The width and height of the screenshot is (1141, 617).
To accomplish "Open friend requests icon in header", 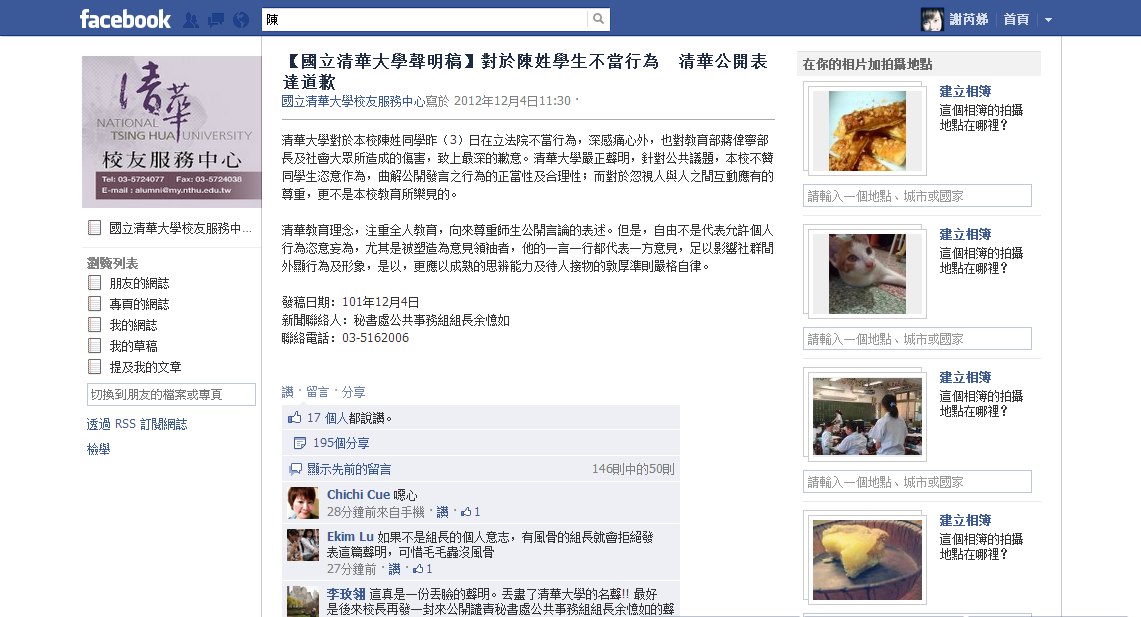I will click(191, 20).
